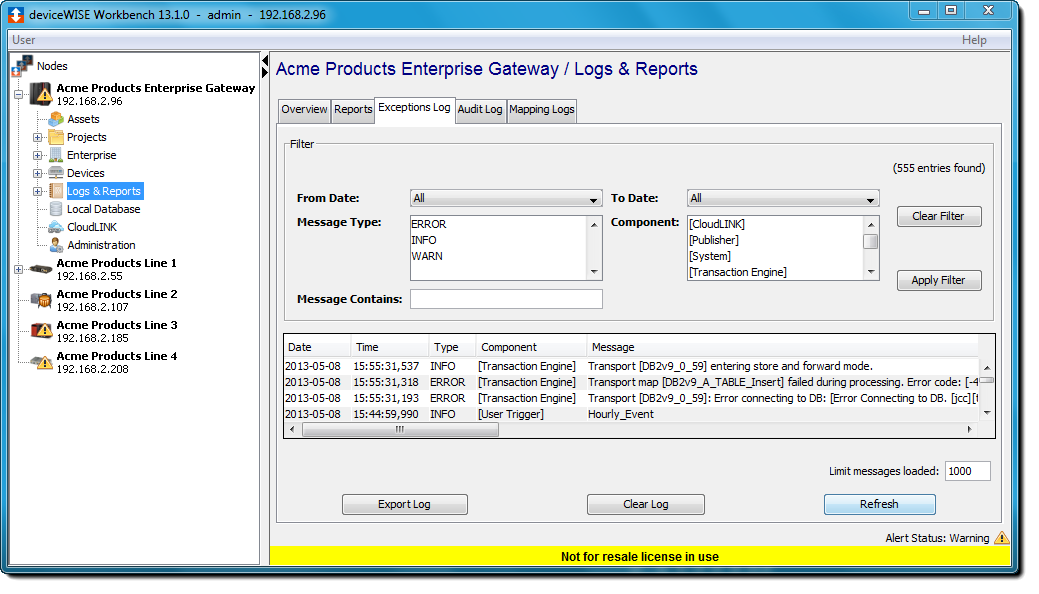The height and width of the screenshot is (594, 1039).
Task: Click the Refresh button
Action: [x=879, y=505]
